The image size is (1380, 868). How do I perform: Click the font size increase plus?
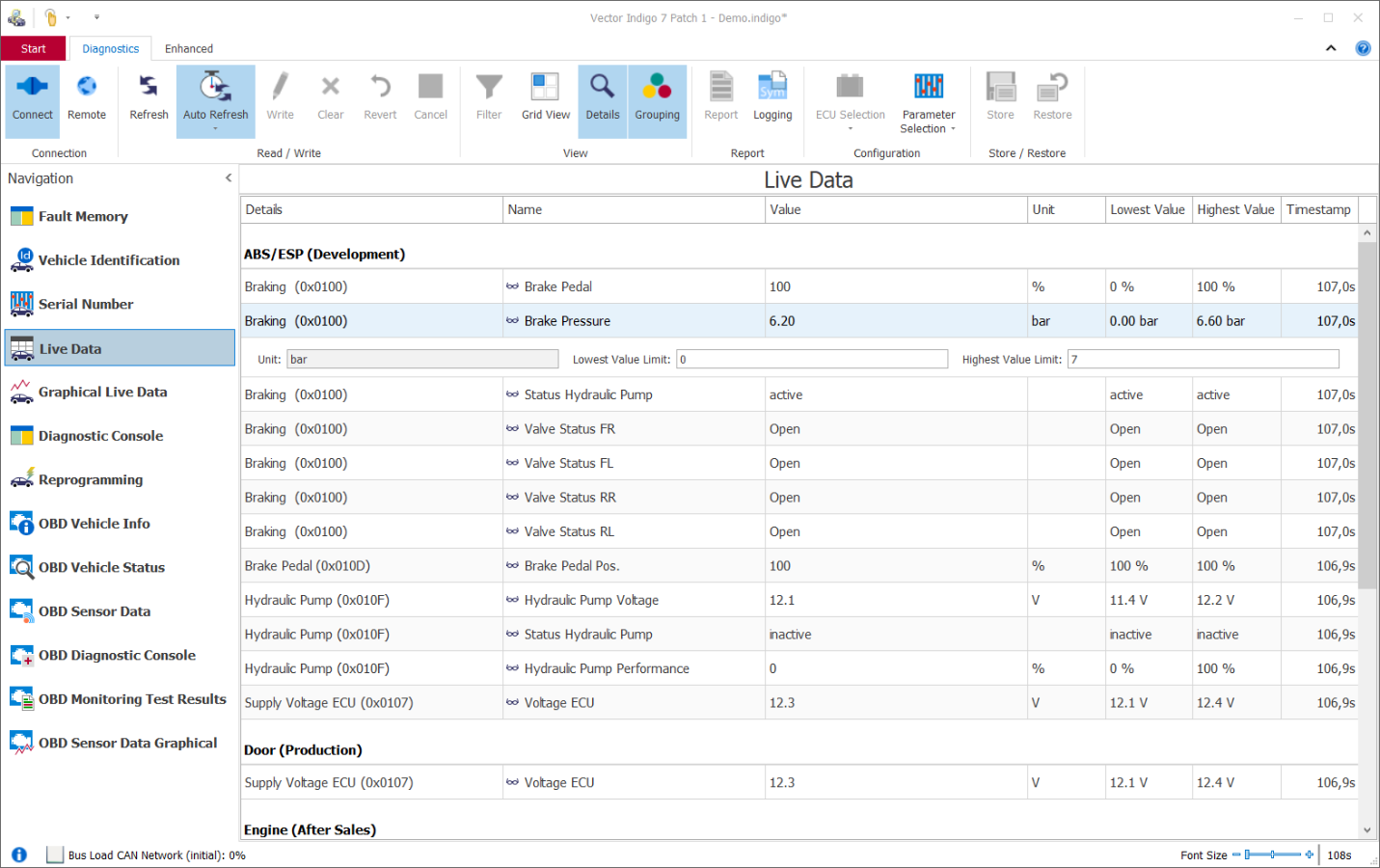coord(1309,854)
